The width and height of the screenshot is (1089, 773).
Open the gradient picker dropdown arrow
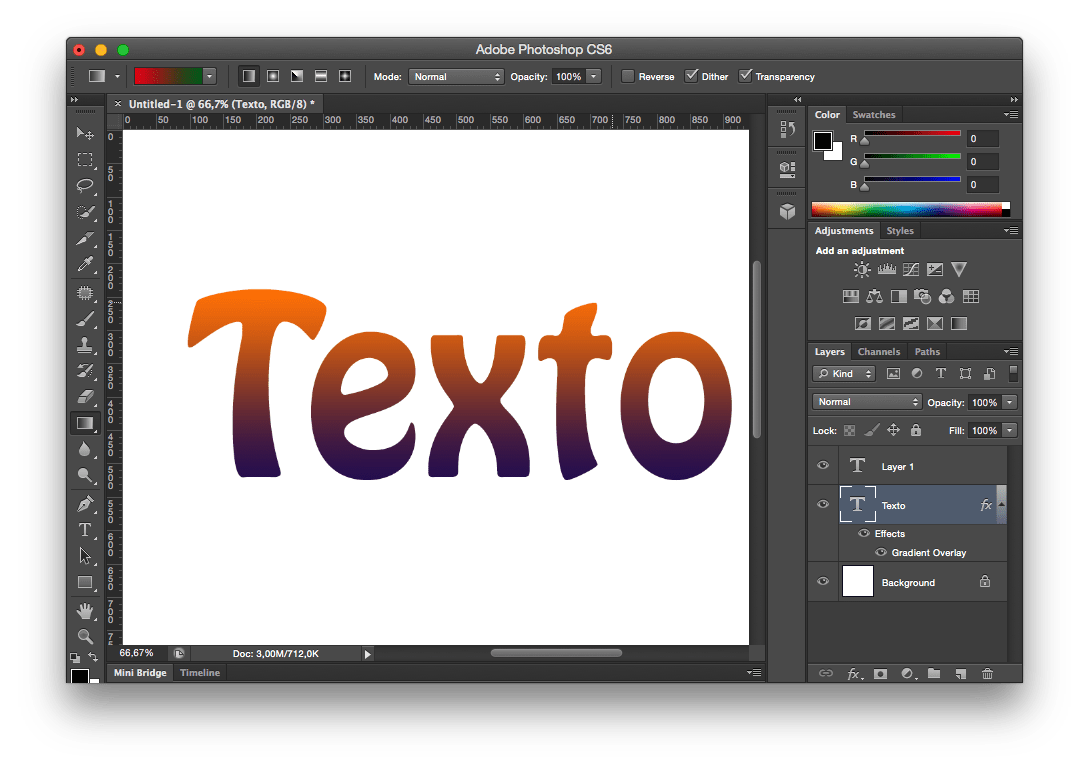click(x=209, y=76)
